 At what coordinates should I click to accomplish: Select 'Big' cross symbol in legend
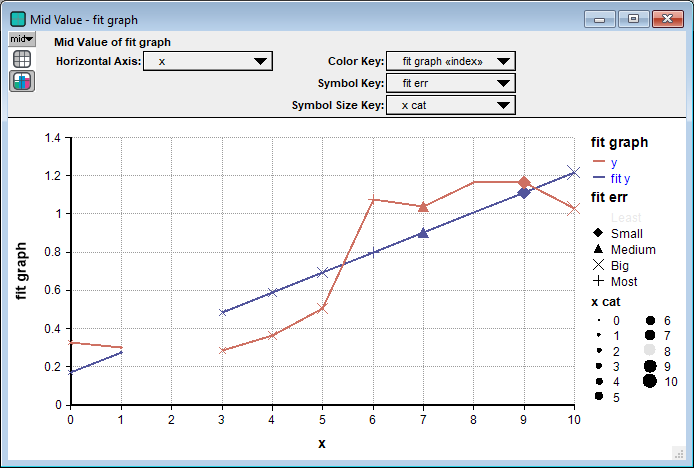(x=598, y=265)
